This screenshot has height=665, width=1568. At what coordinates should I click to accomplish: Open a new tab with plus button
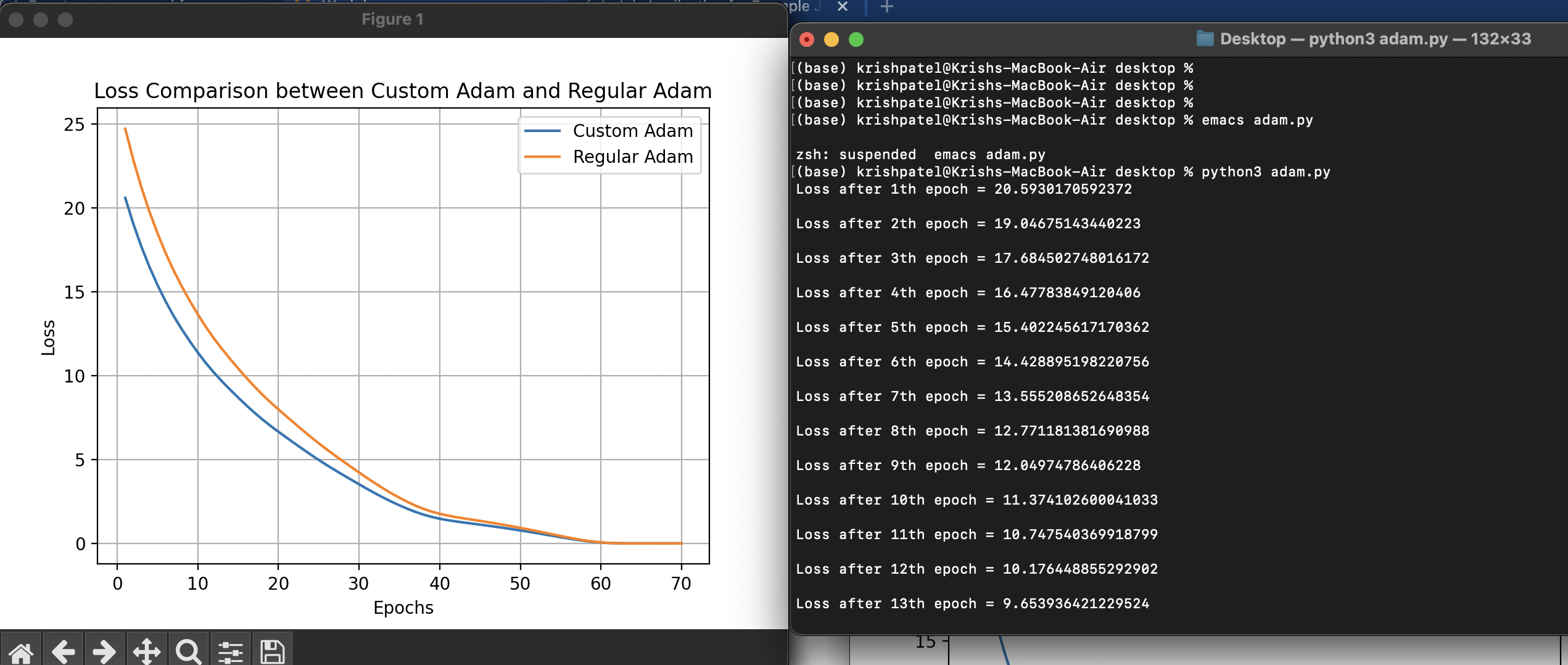[886, 7]
